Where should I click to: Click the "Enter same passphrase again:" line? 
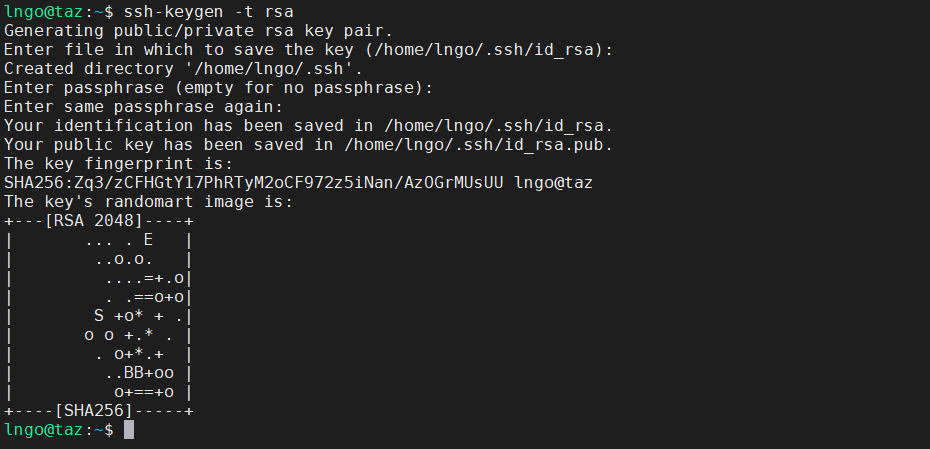pos(143,107)
